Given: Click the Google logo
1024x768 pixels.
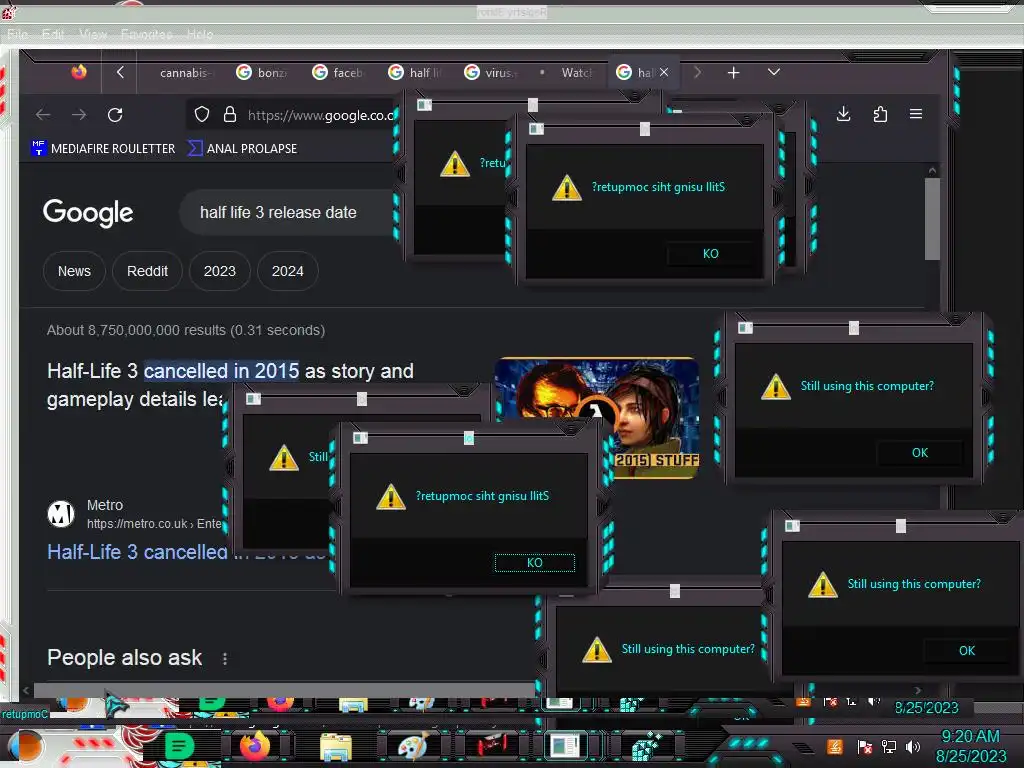Looking at the screenshot, I should (x=88, y=213).
